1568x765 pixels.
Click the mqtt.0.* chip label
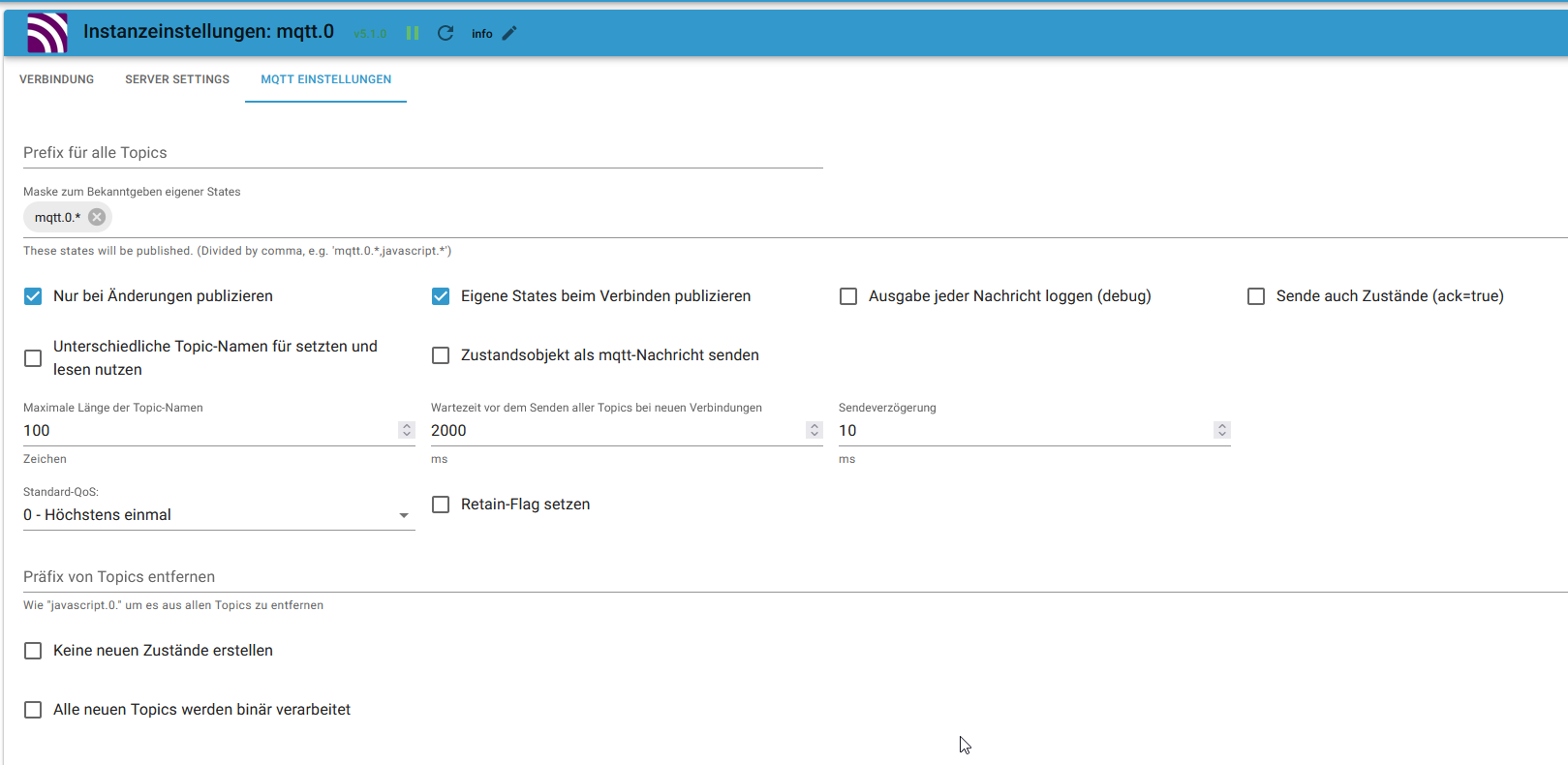pos(57,218)
